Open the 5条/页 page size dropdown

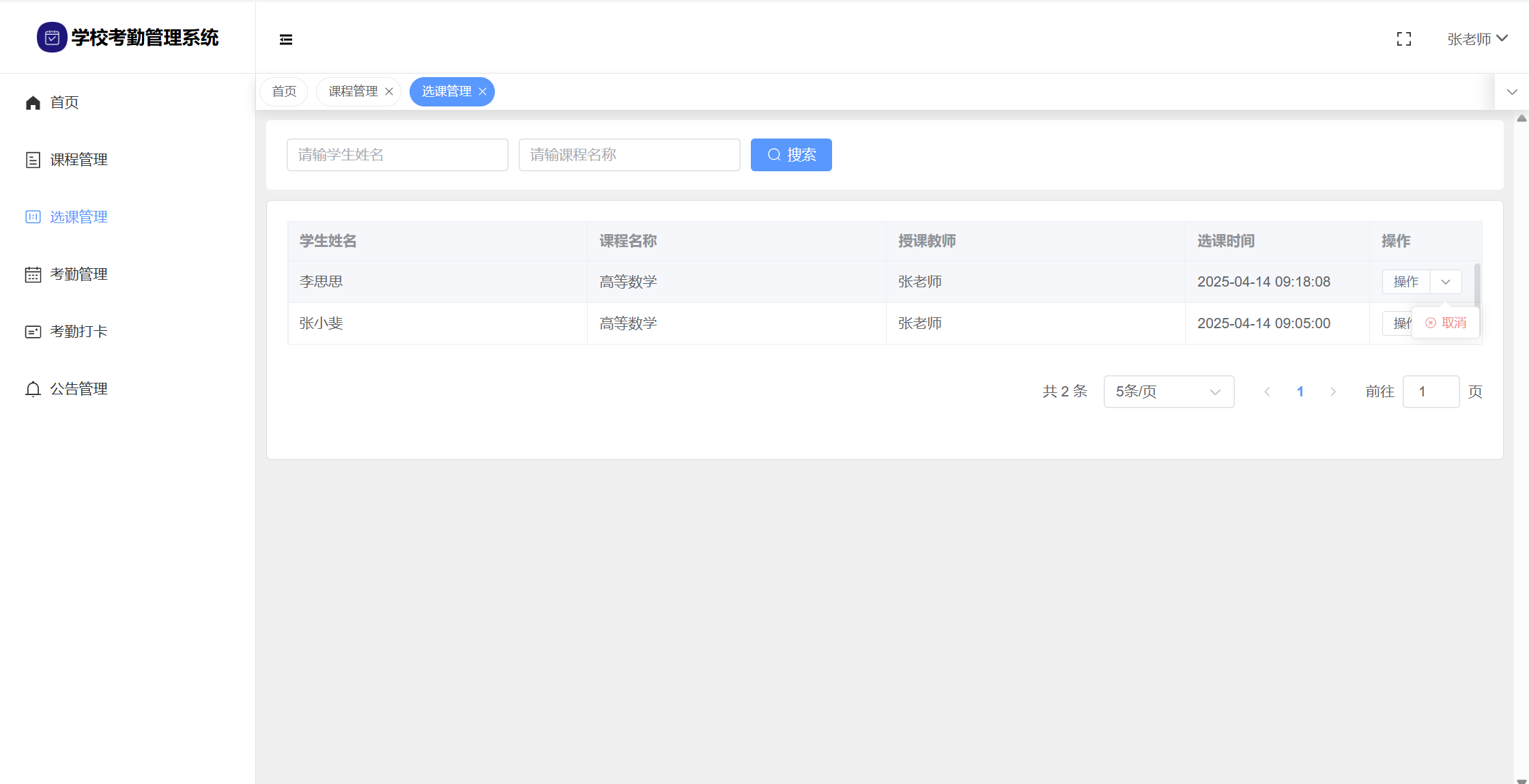[x=1168, y=392]
